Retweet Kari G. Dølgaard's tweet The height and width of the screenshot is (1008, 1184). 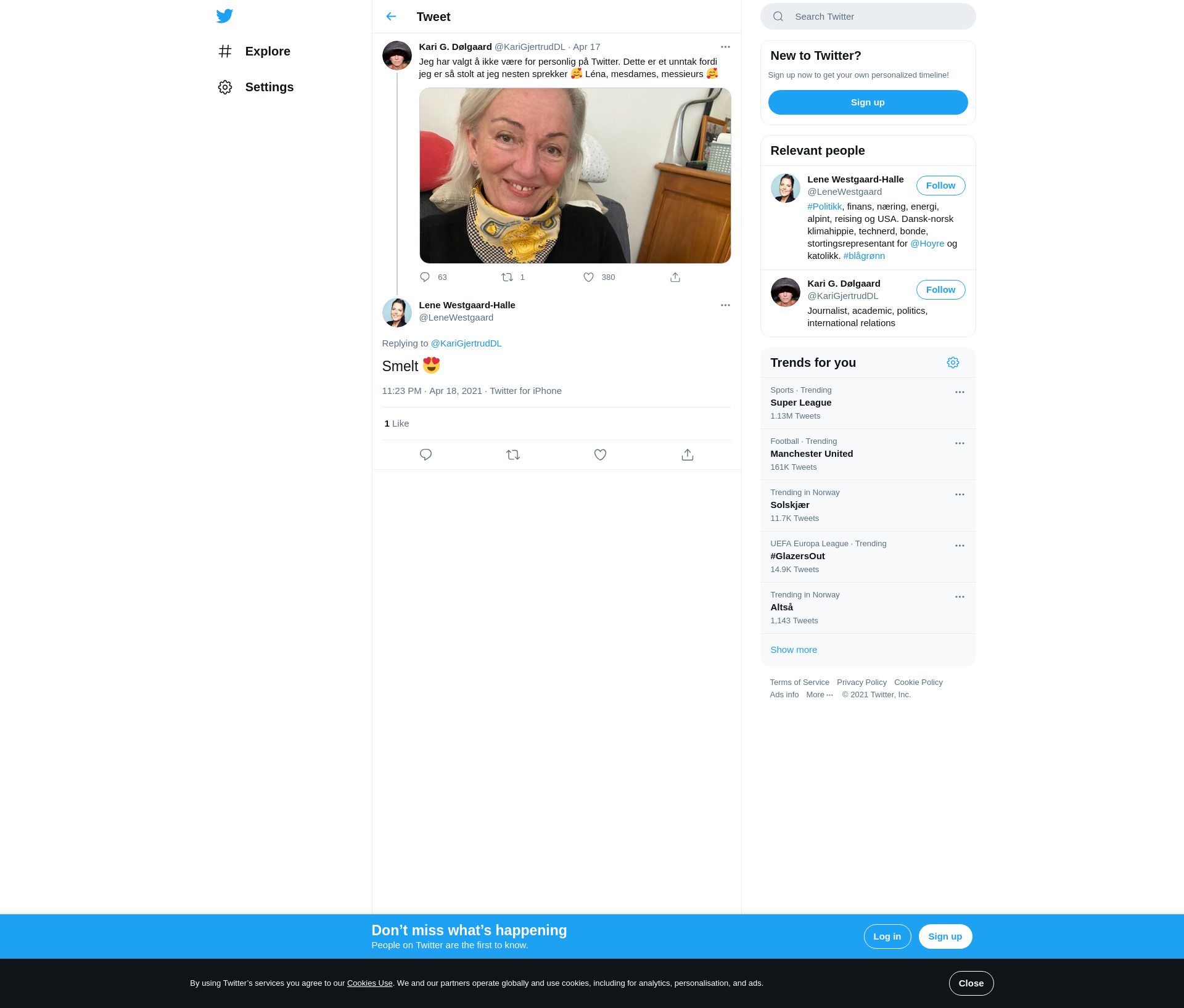pos(507,277)
